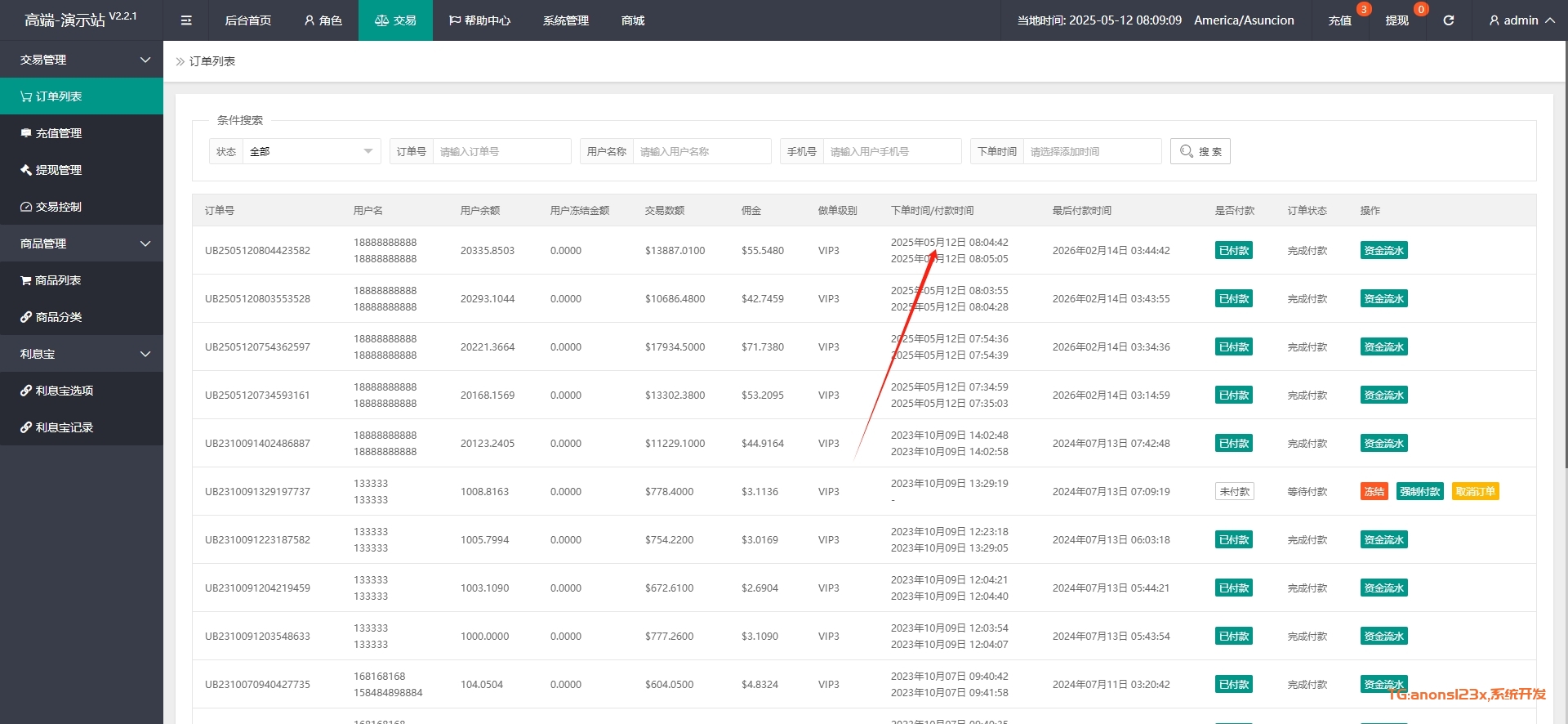Collapse the 商品管理 sidebar group
The width and height of the screenshot is (1568, 724).
pyautogui.click(x=82, y=244)
